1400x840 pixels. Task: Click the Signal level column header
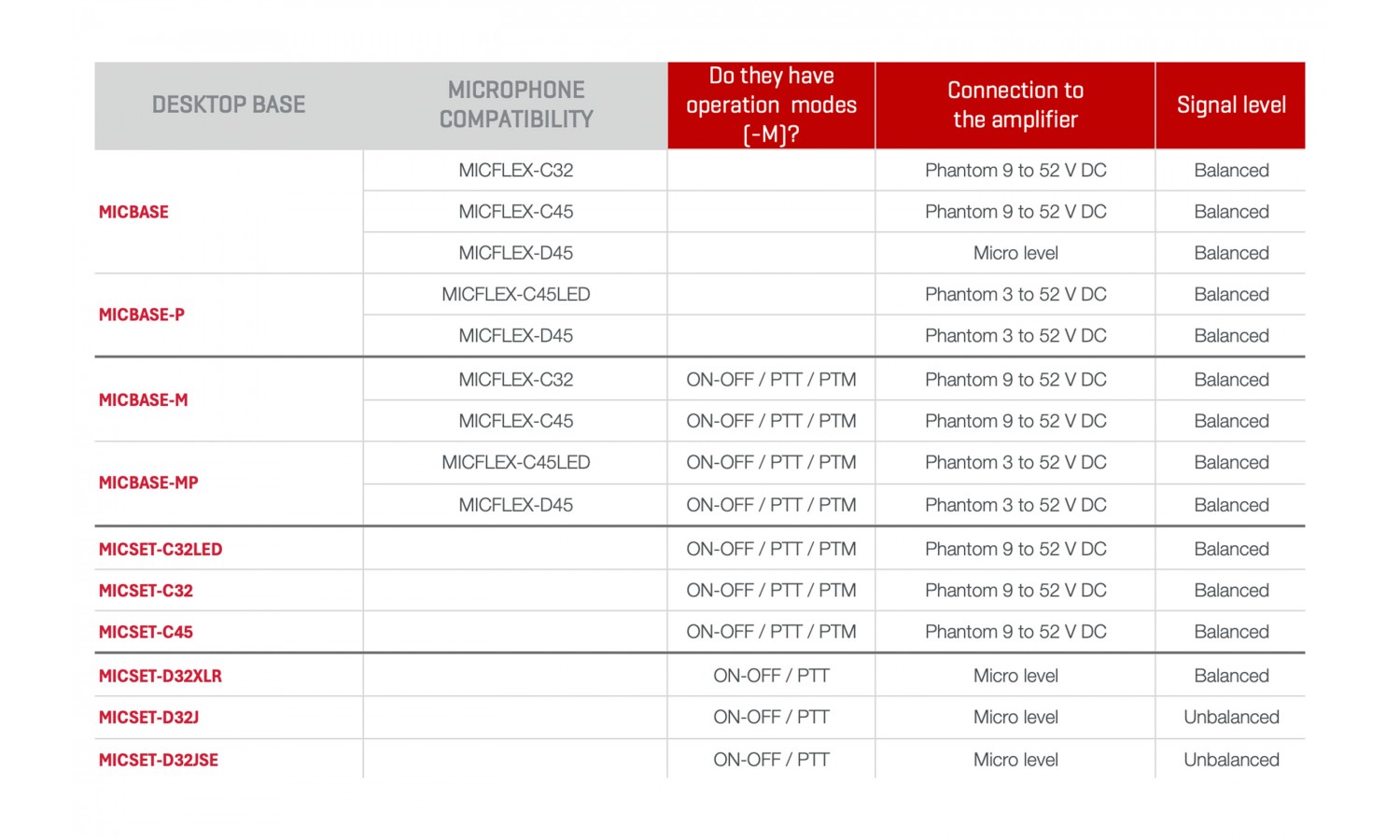pyautogui.click(x=1231, y=105)
